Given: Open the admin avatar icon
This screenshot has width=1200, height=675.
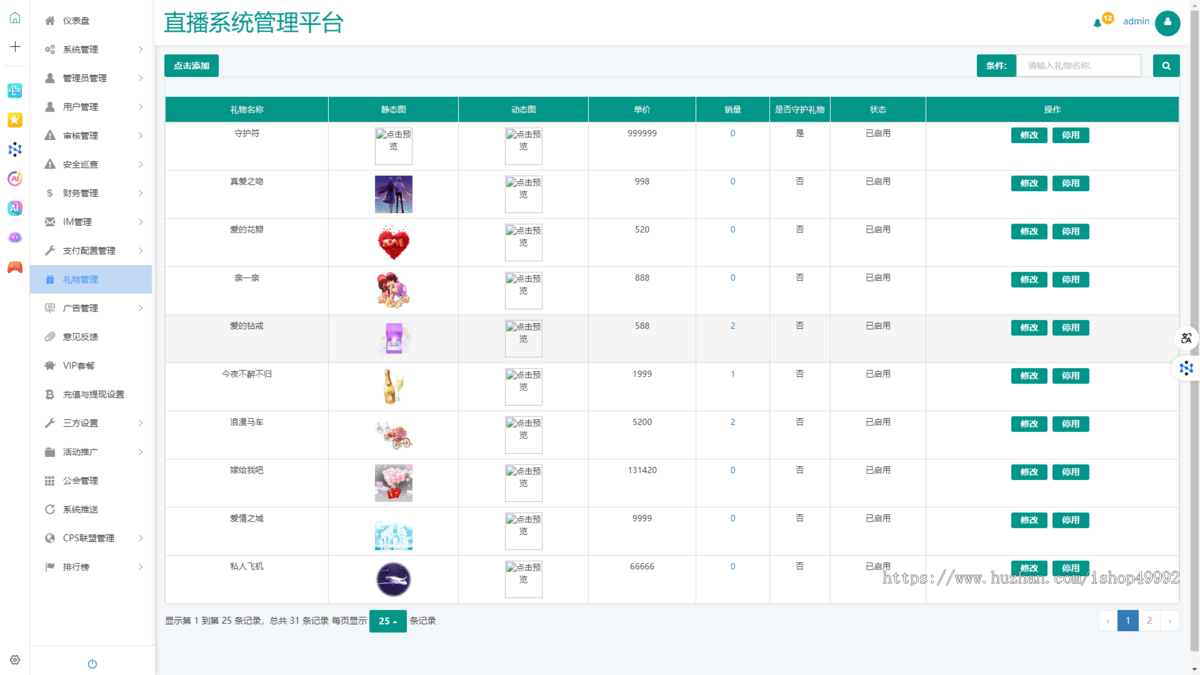Looking at the screenshot, I should [x=1167, y=22].
